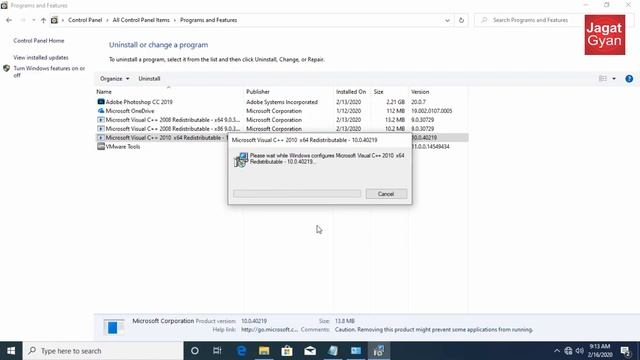Click the All Control Panel Items breadcrumb

(x=141, y=20)
